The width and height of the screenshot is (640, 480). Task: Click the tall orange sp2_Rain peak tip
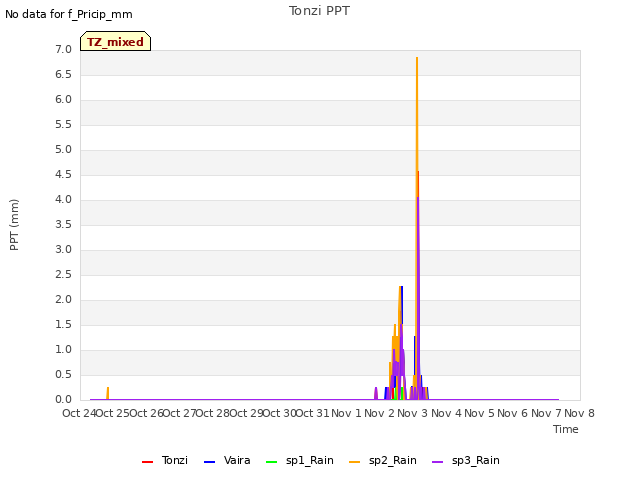pos(417,58)
